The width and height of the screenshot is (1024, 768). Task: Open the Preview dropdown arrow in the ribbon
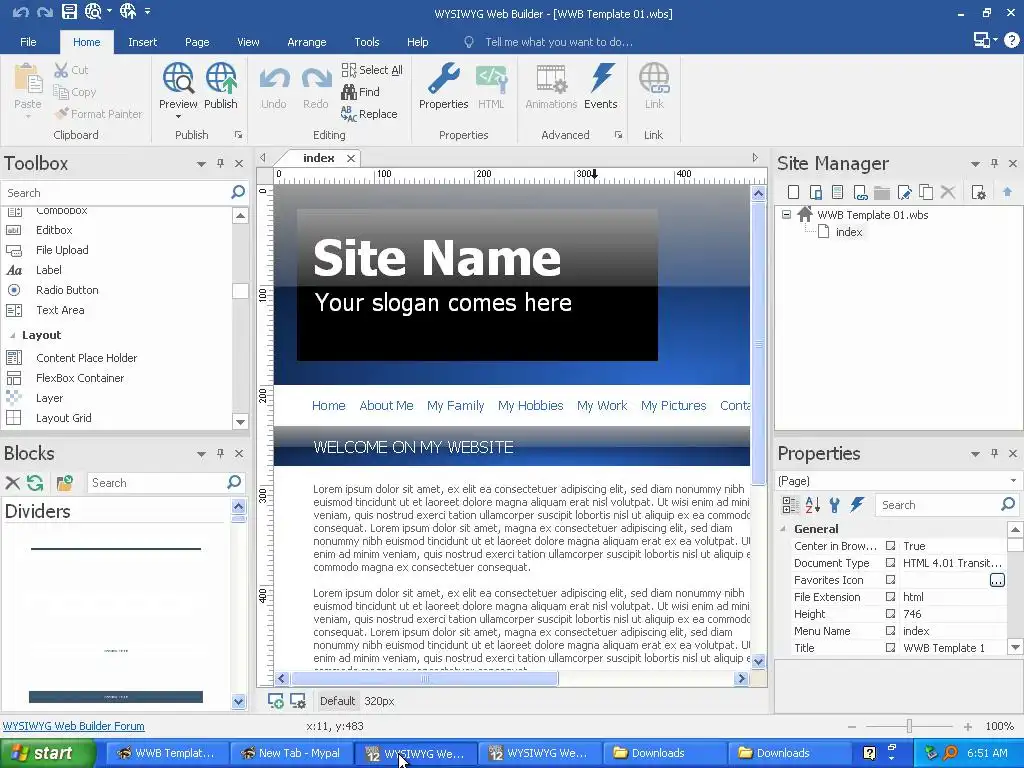click(178, 117)
